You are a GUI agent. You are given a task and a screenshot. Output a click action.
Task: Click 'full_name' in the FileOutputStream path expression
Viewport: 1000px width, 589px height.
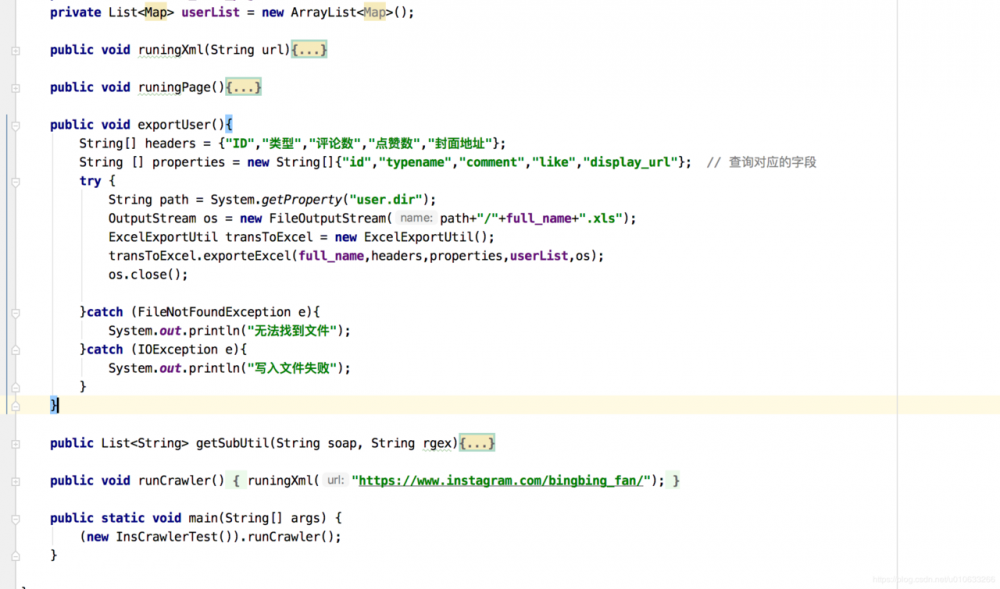click(x=538, y=218)
